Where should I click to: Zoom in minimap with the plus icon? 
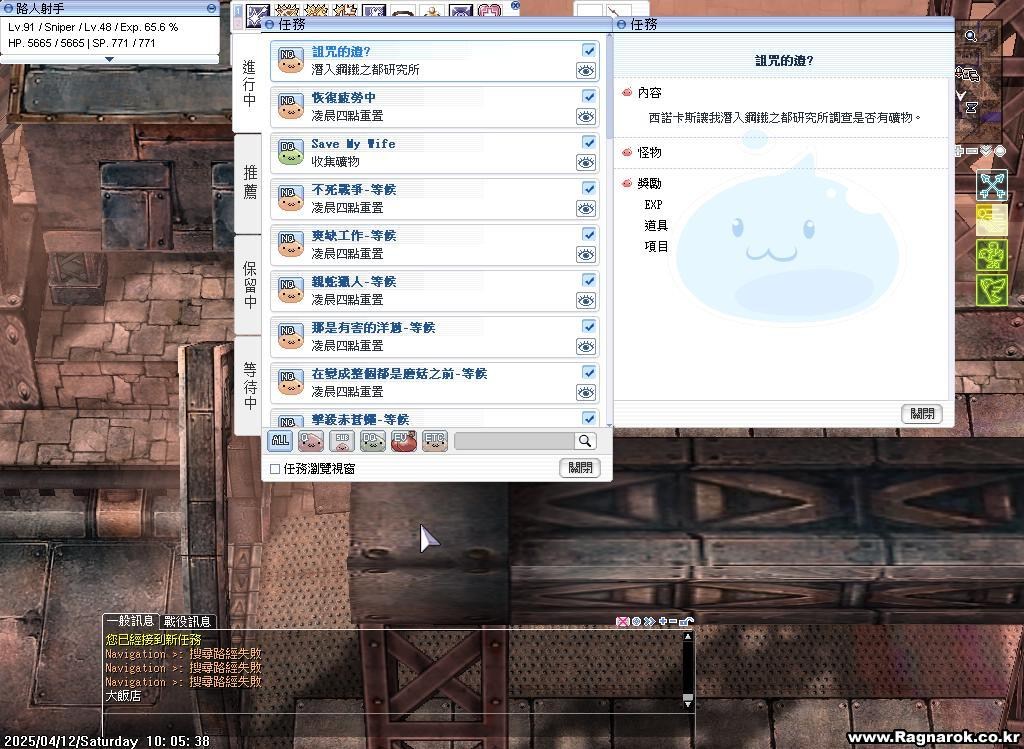[959, 151]
